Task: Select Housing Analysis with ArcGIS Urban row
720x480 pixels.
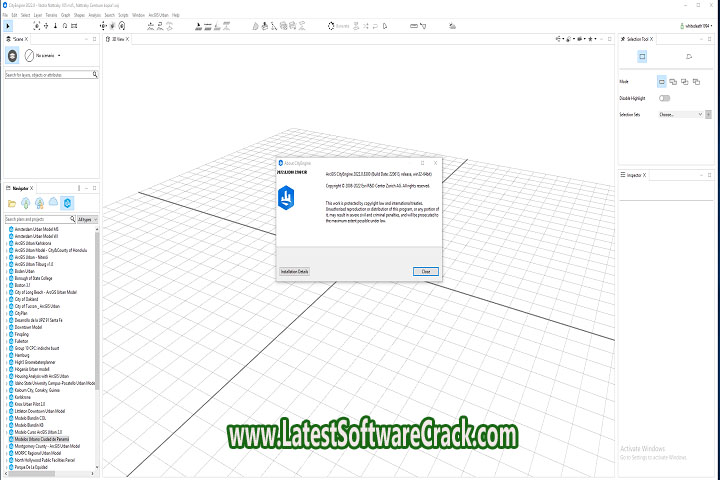Action: tap(41, 376)
